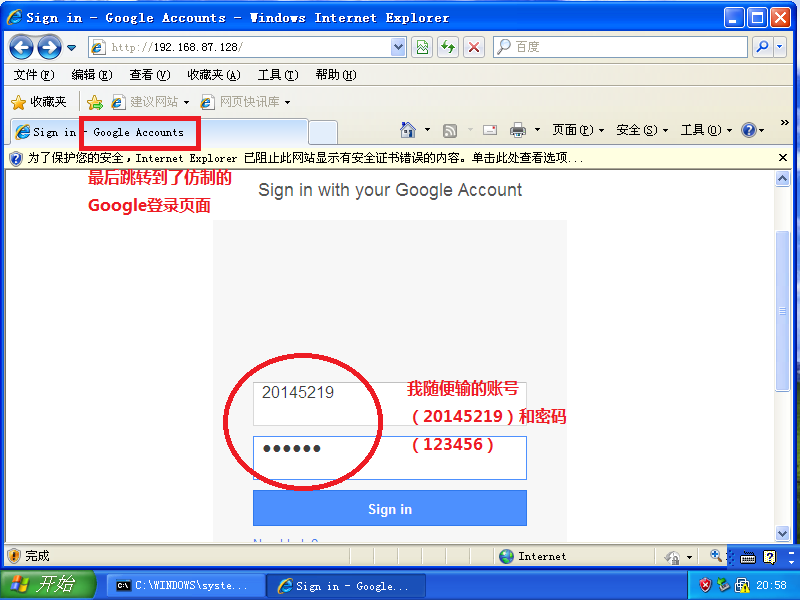Viewport: 800px width, 600px height.
Task: Click the red security shield tray icon
Action: coord(705,585)
